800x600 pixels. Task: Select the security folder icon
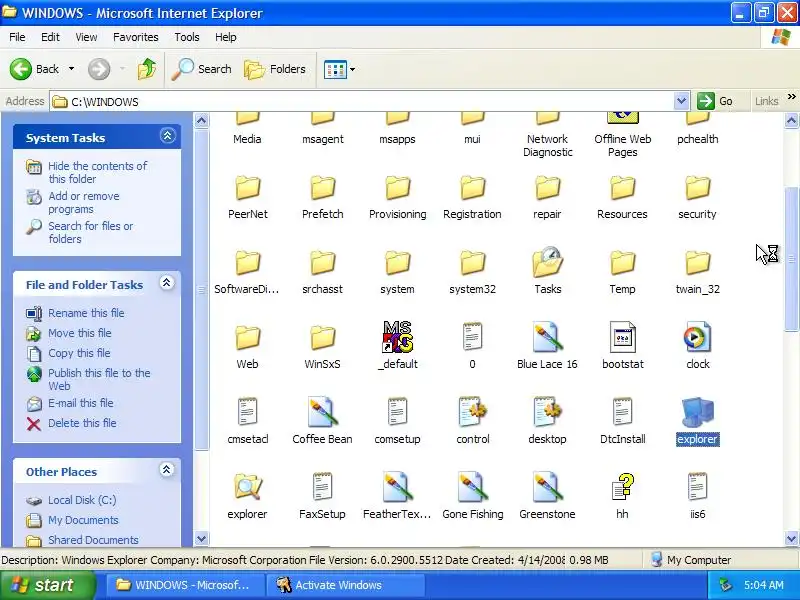697,187
